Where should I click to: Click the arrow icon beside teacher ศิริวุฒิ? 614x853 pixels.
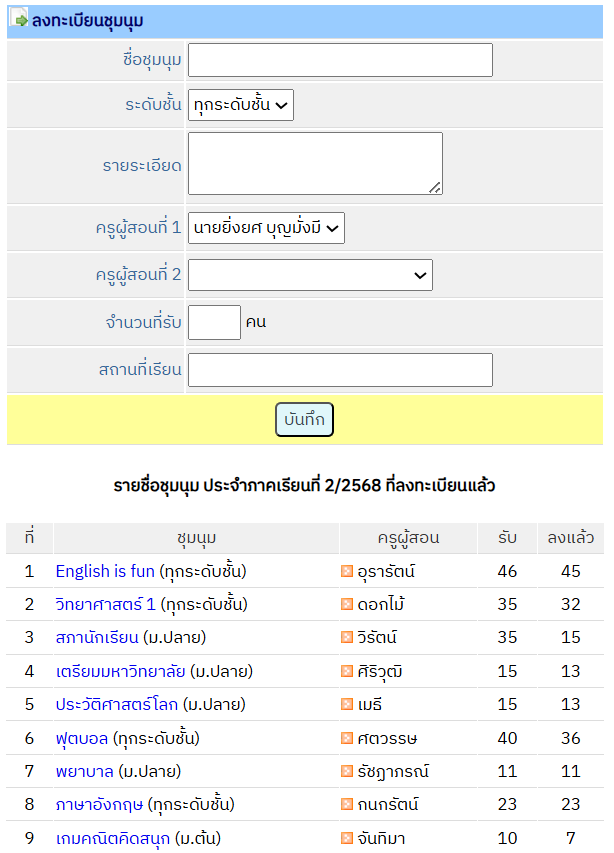pos(347,671)
